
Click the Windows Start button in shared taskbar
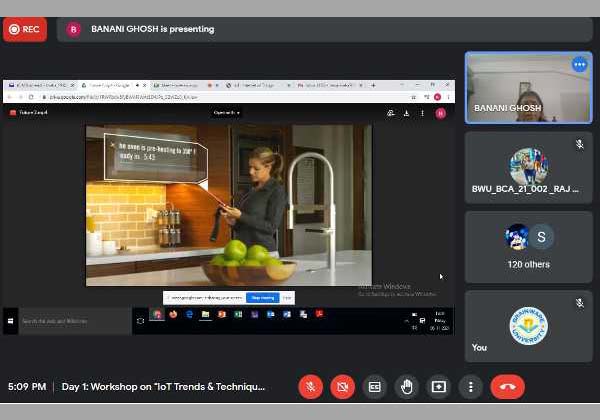coord(11,321)
